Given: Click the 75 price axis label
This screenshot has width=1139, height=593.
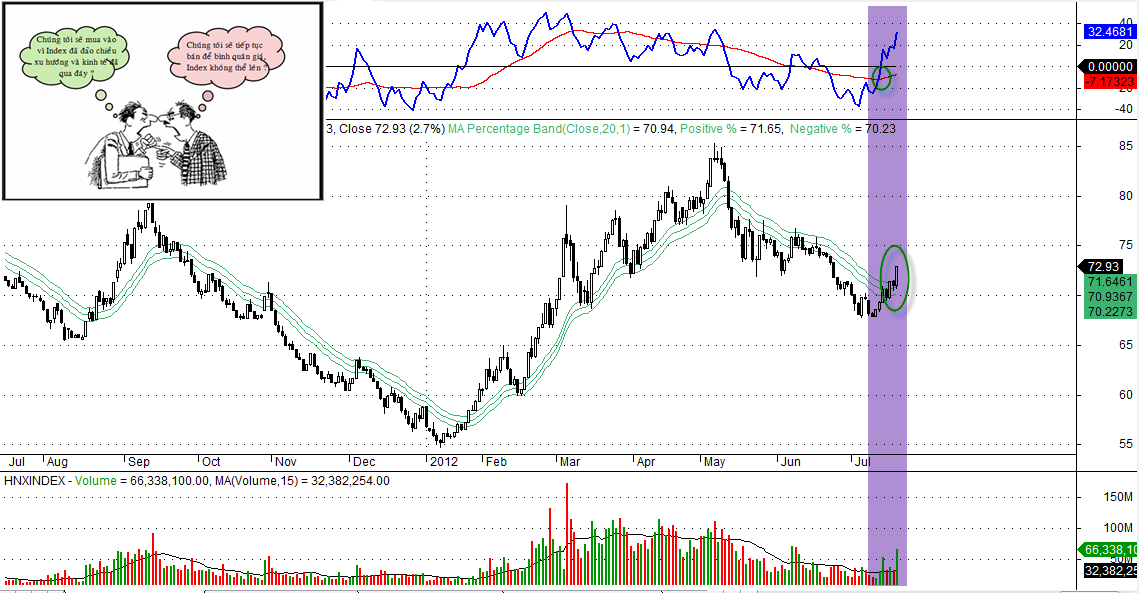Looking at the screenshot, I should click(1125, 245).
